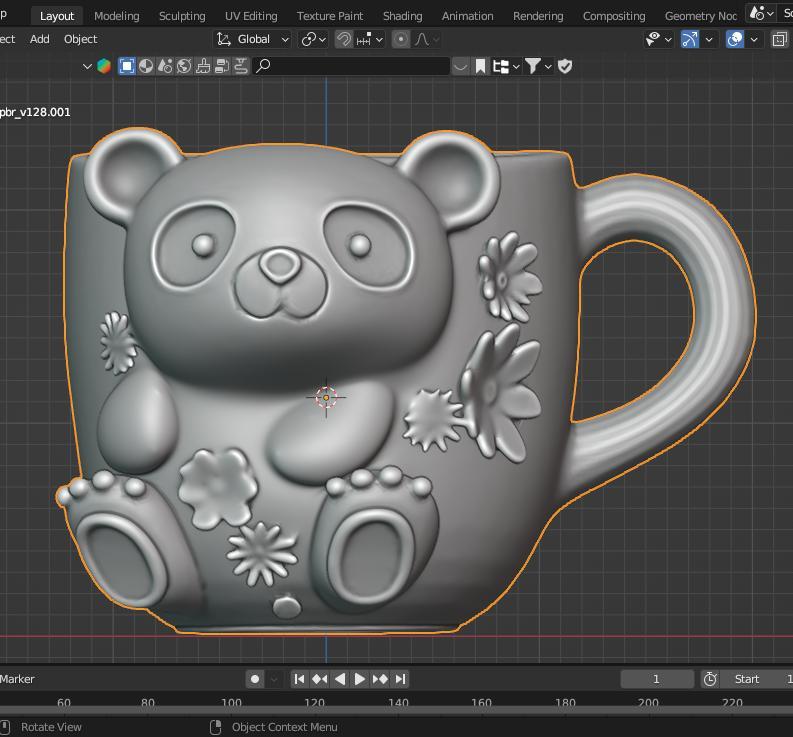Jump to the next keyframe
This screenshot has height=737, width=793.
(380, 679)
